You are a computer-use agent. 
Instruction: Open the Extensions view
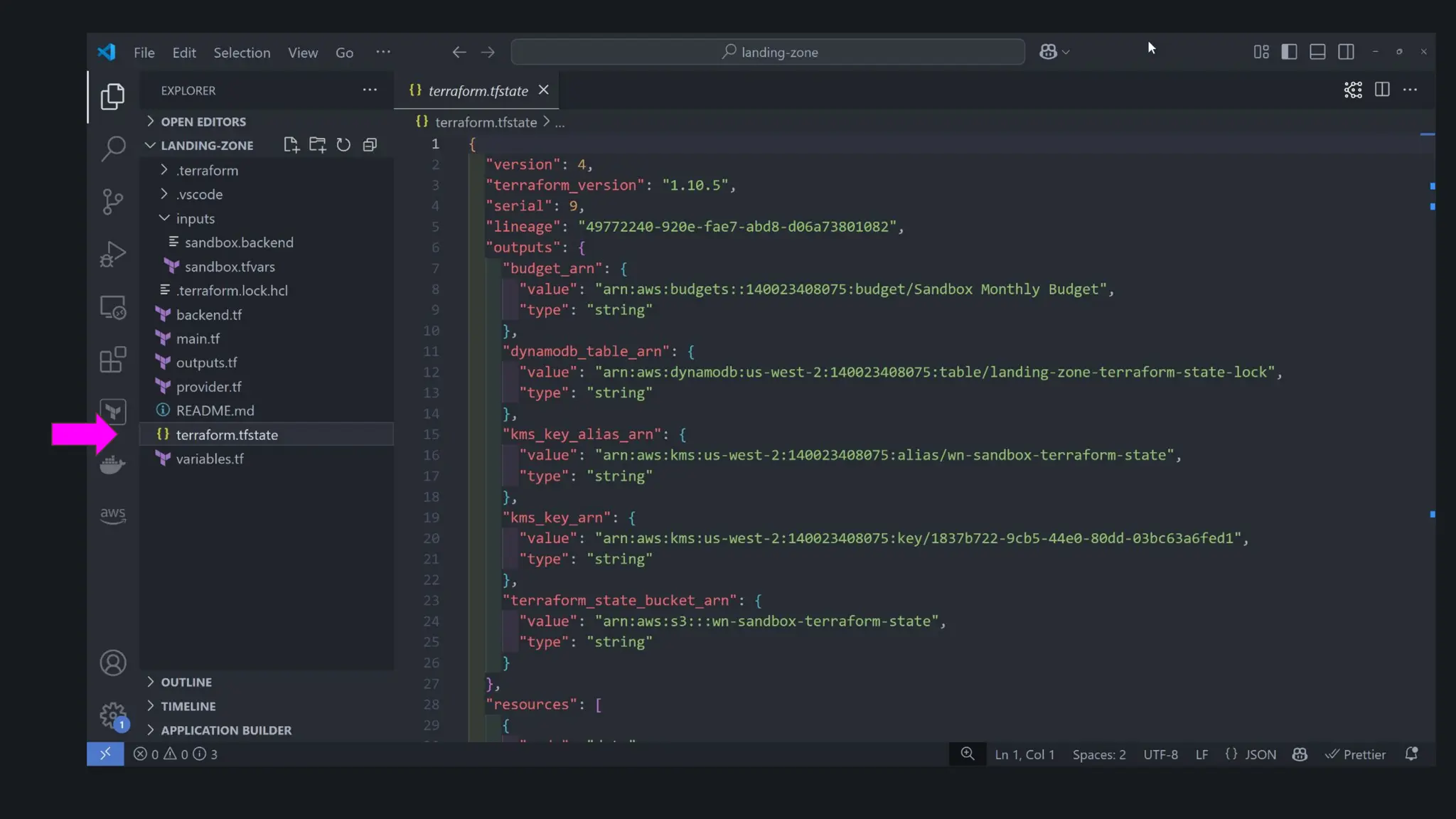[x=112, y=360]
